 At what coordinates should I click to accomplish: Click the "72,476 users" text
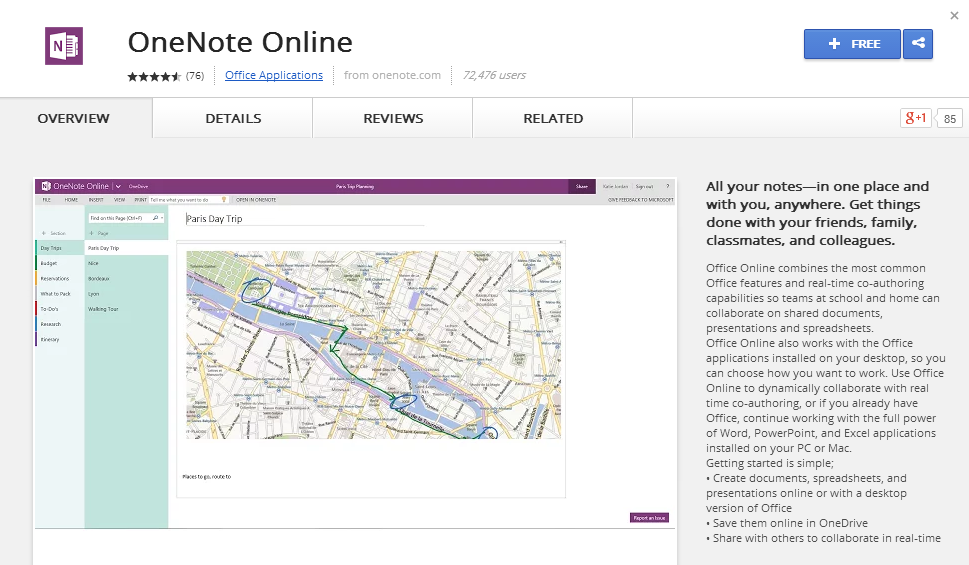pyautogui.click(x=494, y=75)
